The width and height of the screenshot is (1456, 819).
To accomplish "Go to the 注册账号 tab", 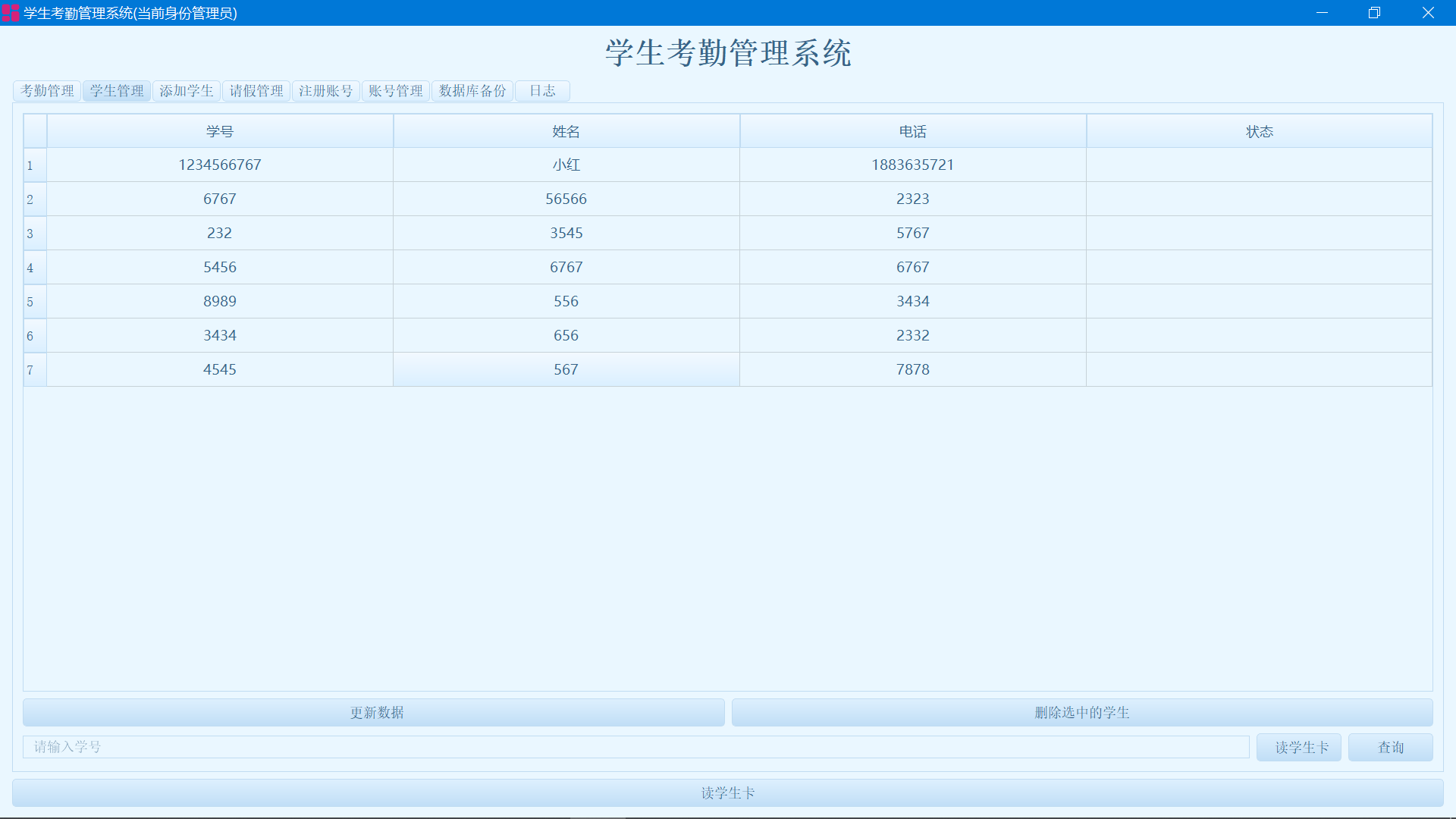I will click(x=326, y=91).
